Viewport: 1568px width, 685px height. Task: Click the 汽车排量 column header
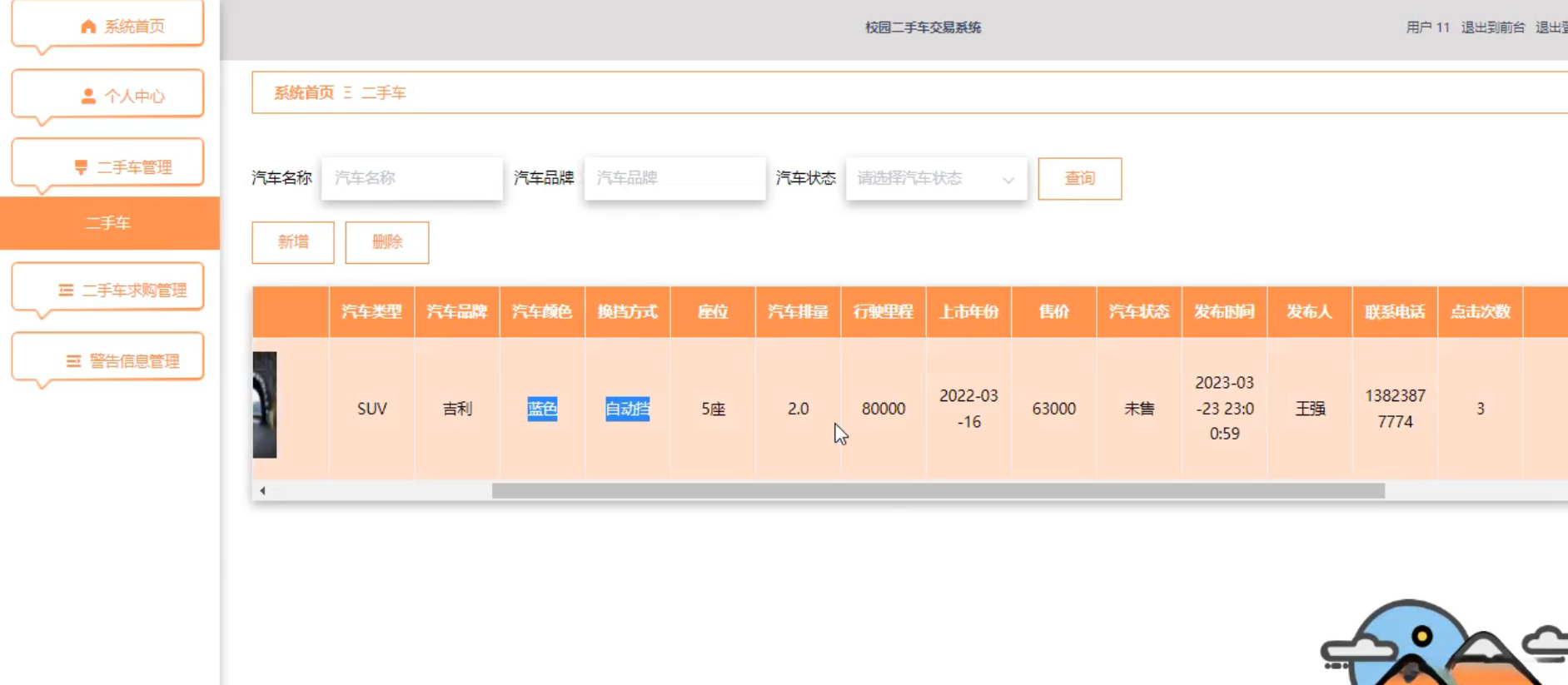click(798, 312)
